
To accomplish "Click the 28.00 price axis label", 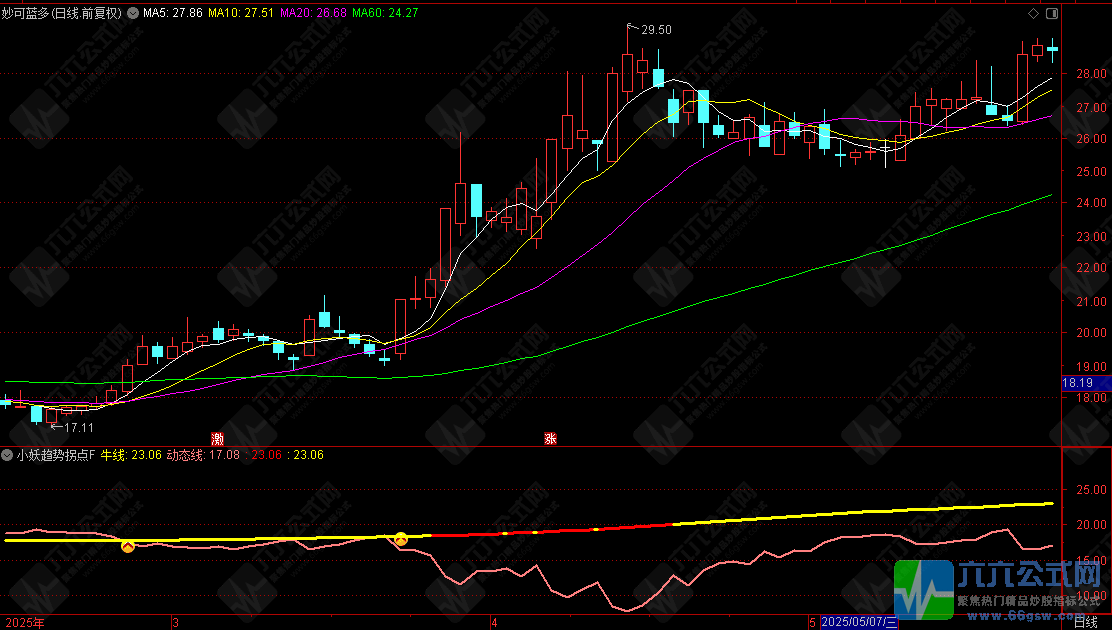I will click(x=1091, y=74).
